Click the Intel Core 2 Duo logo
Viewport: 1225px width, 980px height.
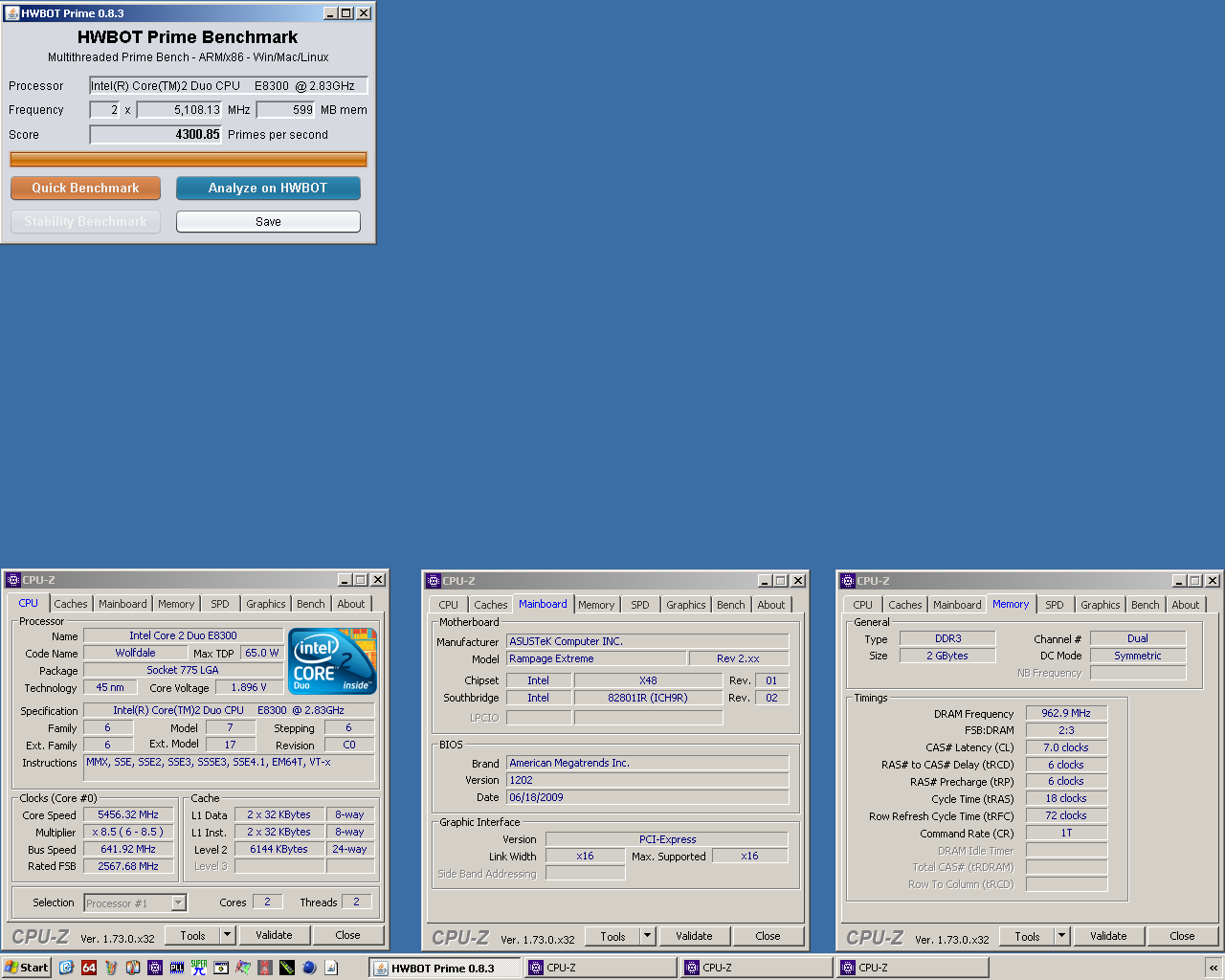click(x=333, y=660)
